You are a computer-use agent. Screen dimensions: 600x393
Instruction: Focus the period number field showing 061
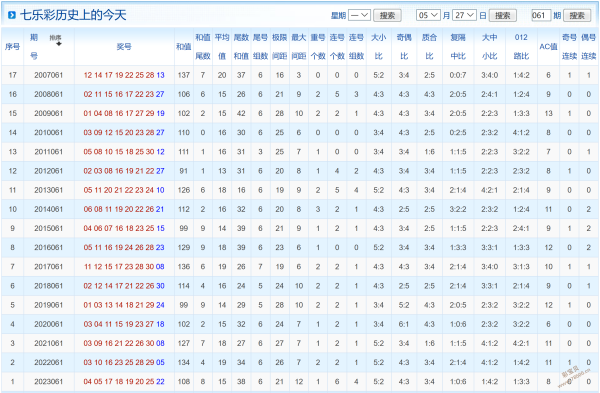pyautogui.click(x=541, y=15)
